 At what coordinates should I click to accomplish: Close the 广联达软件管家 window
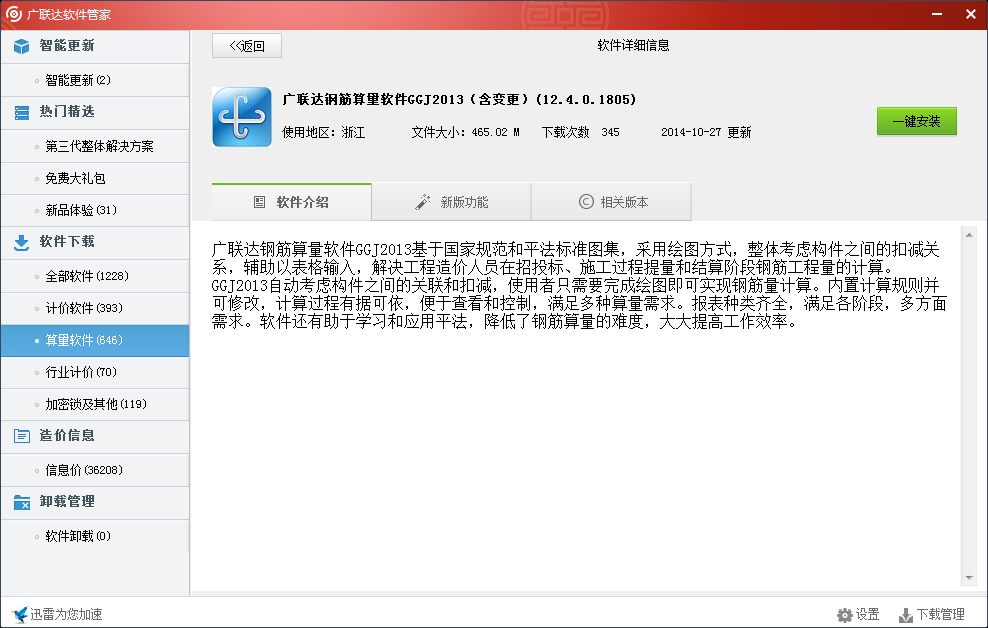pos(971,14)
